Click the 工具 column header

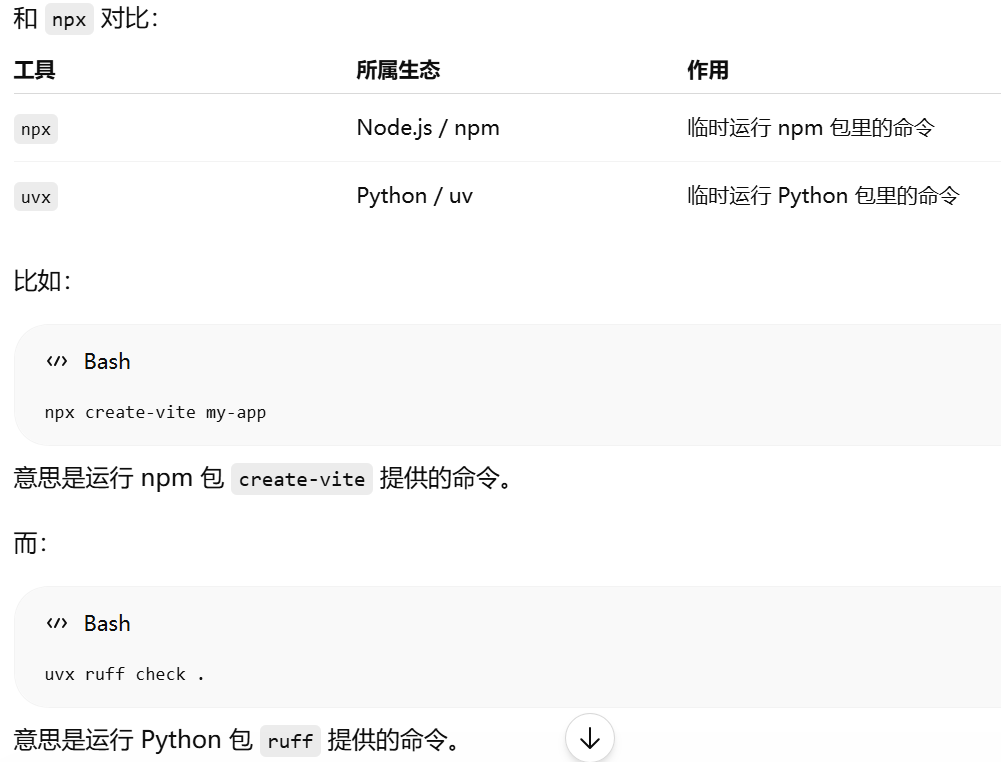coord(34,70)
